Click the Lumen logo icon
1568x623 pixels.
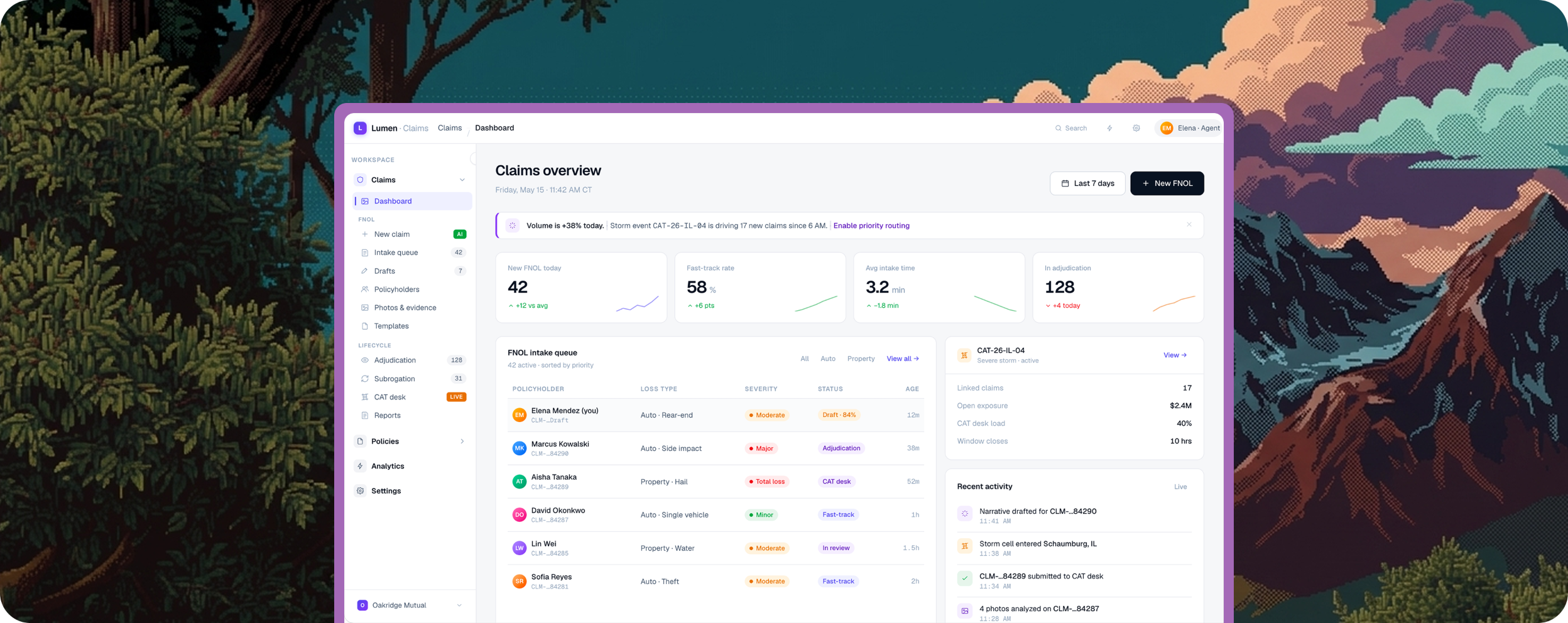click(x=360, y=128)
